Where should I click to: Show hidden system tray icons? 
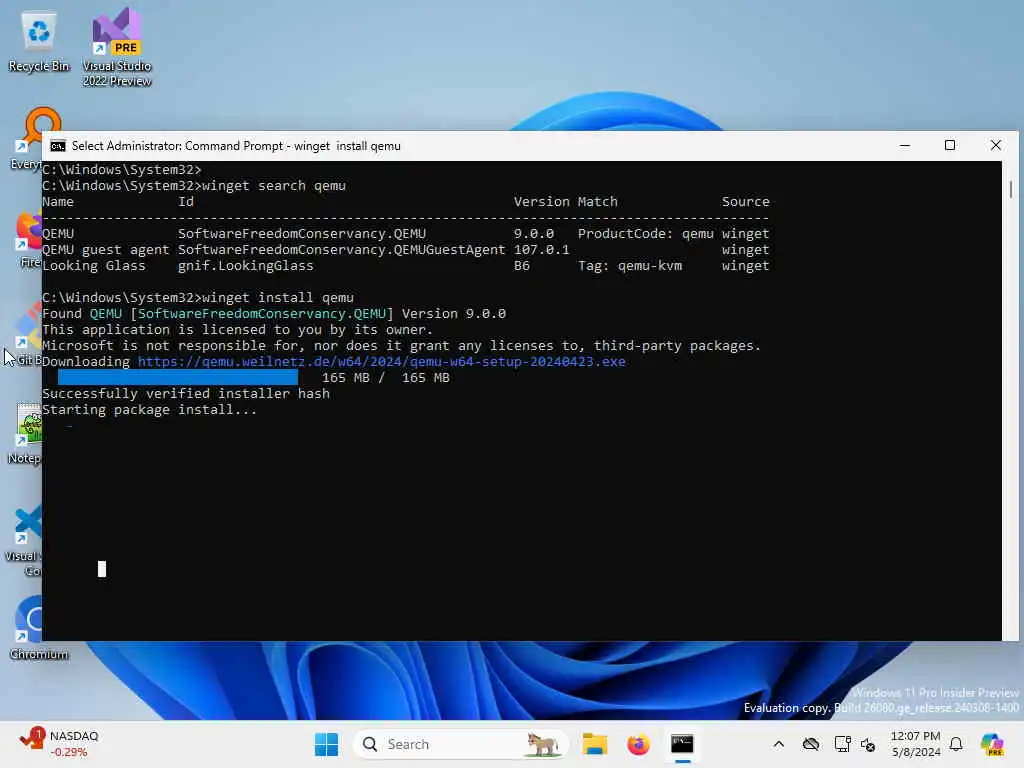tap(778, 744)
